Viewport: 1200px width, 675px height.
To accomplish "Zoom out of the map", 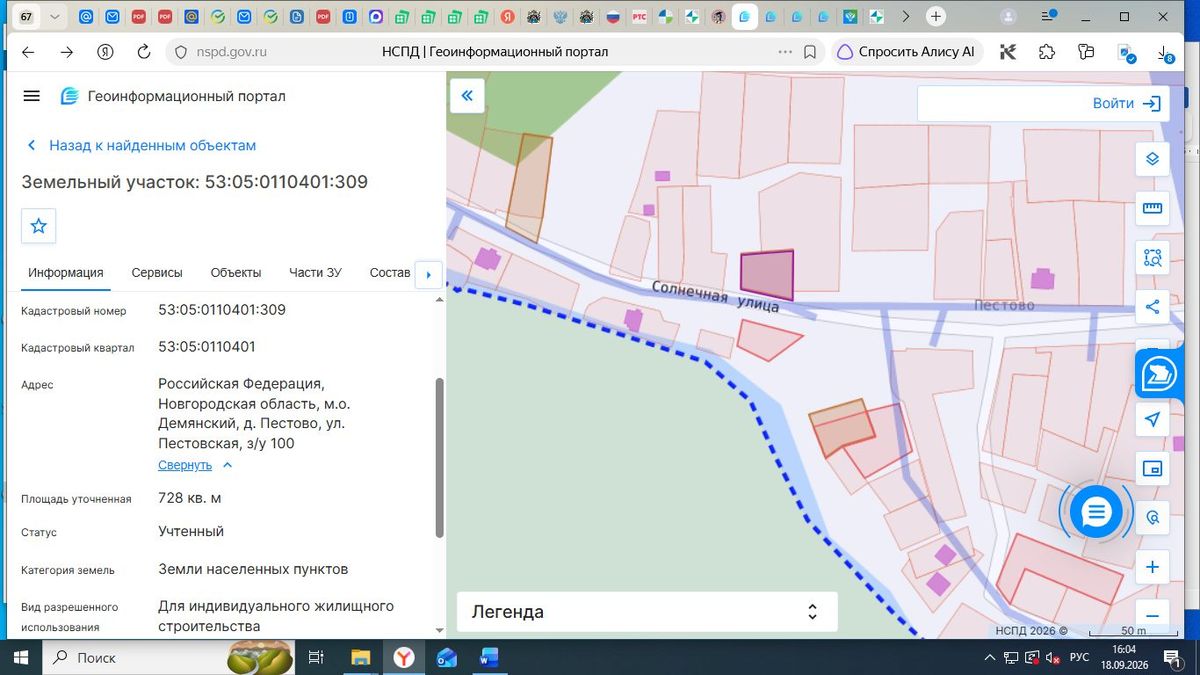I will [1152, 616].
